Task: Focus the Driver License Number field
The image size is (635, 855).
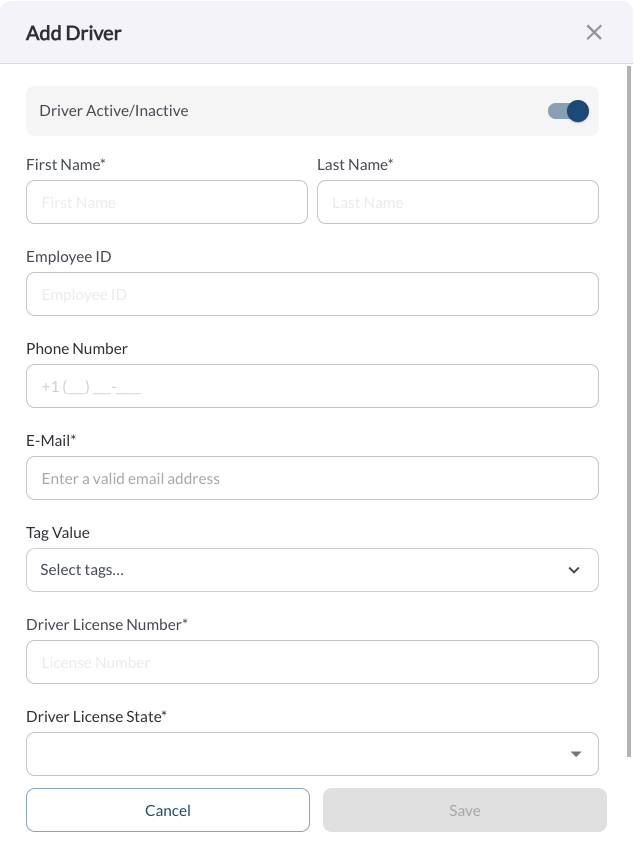Action: 312,663
